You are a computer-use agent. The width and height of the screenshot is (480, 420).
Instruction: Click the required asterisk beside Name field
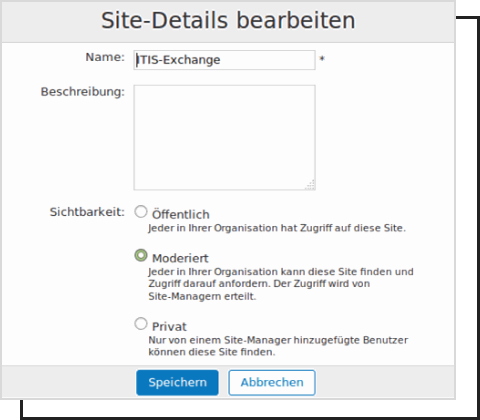[x=322, y=59]
